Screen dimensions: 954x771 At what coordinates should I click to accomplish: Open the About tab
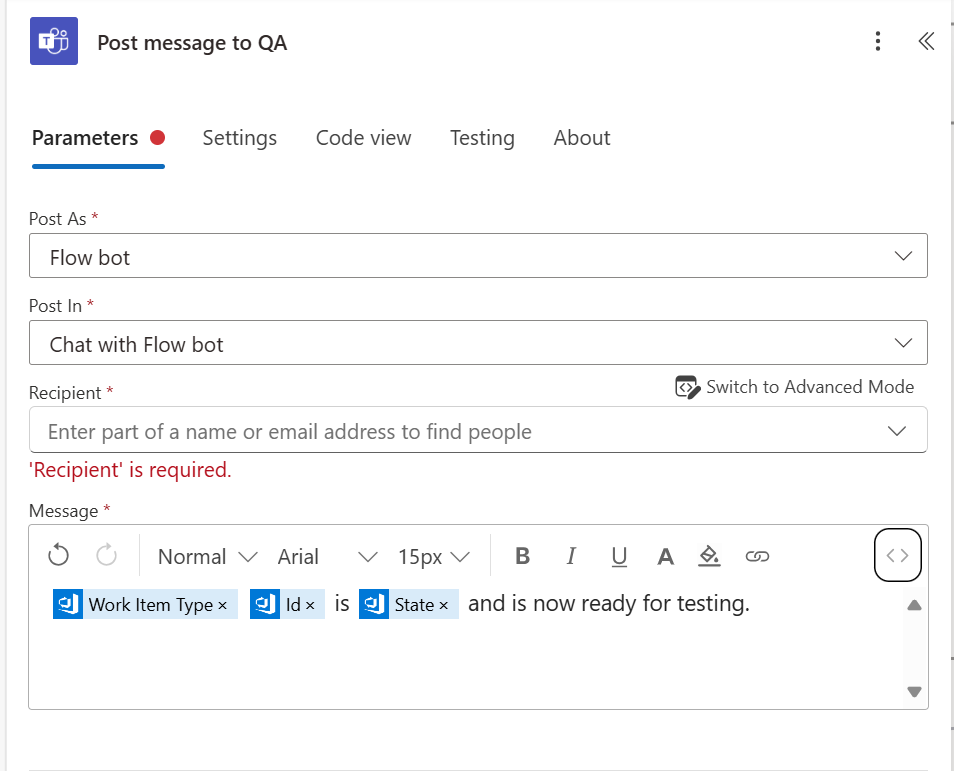(582, 138)
